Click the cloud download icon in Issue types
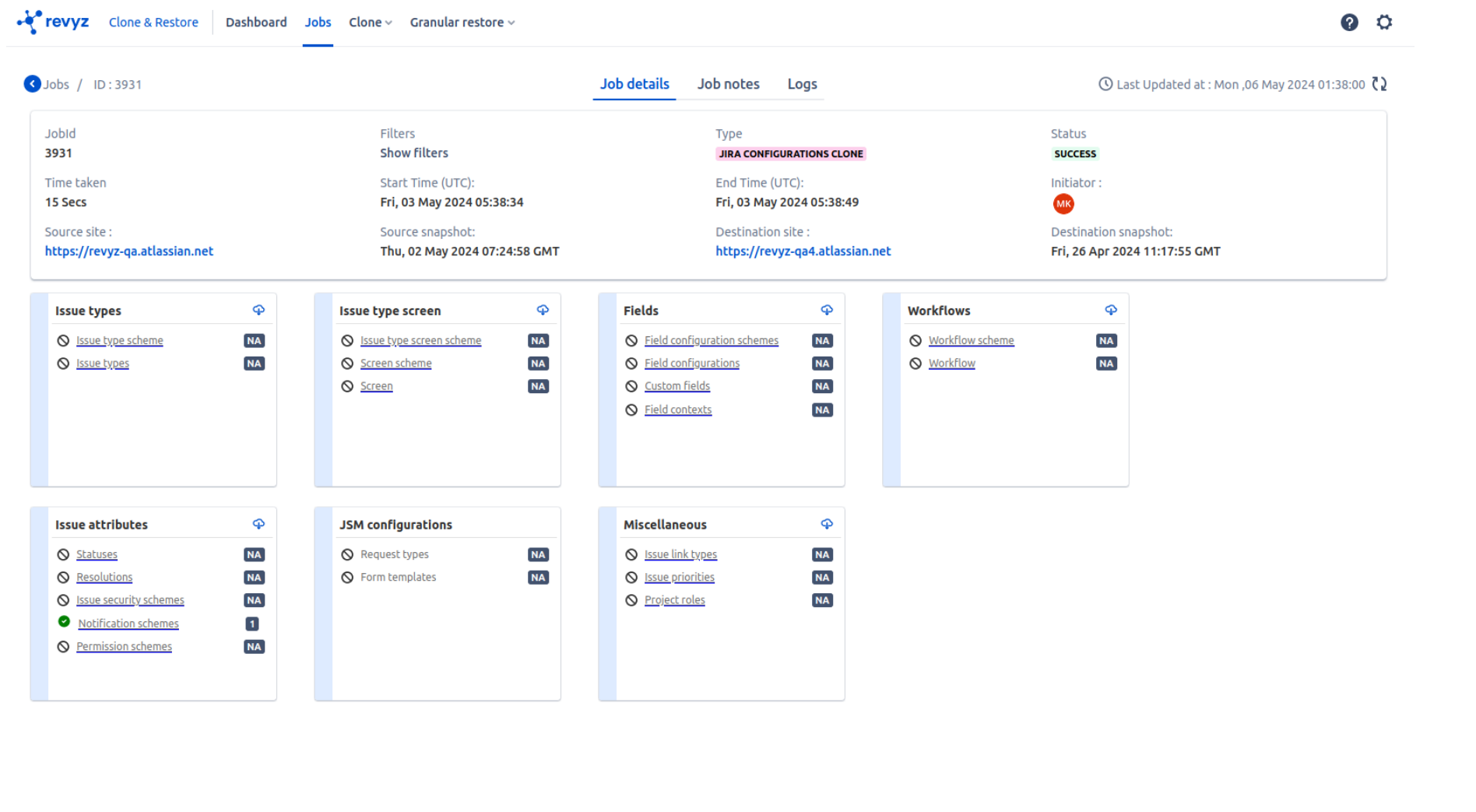The height and width of the screenshot is (812, 1476). [x=258, y=311]
